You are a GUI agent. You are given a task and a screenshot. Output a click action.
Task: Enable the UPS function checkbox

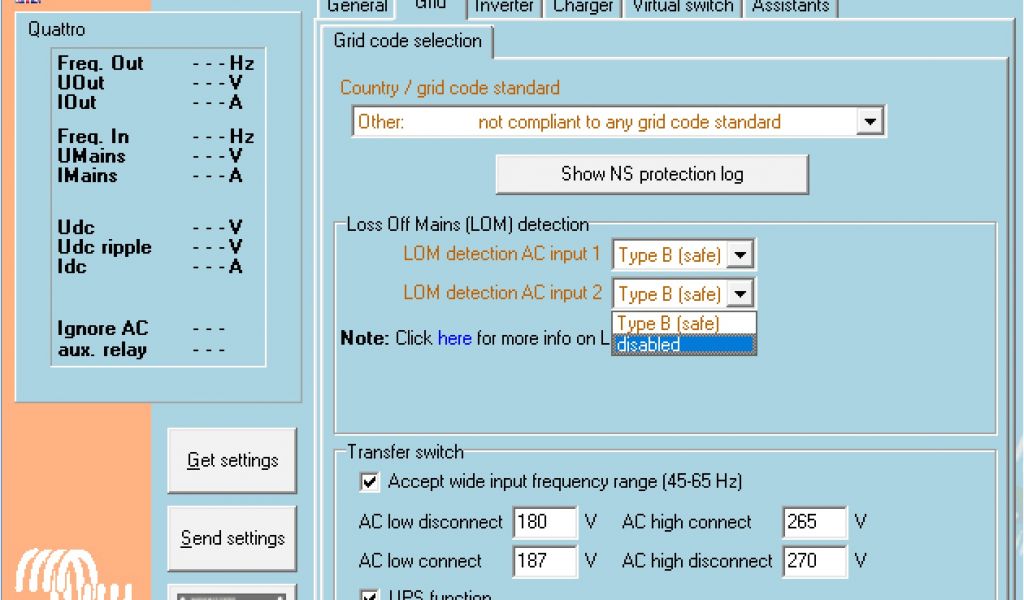tap(370, 595)
